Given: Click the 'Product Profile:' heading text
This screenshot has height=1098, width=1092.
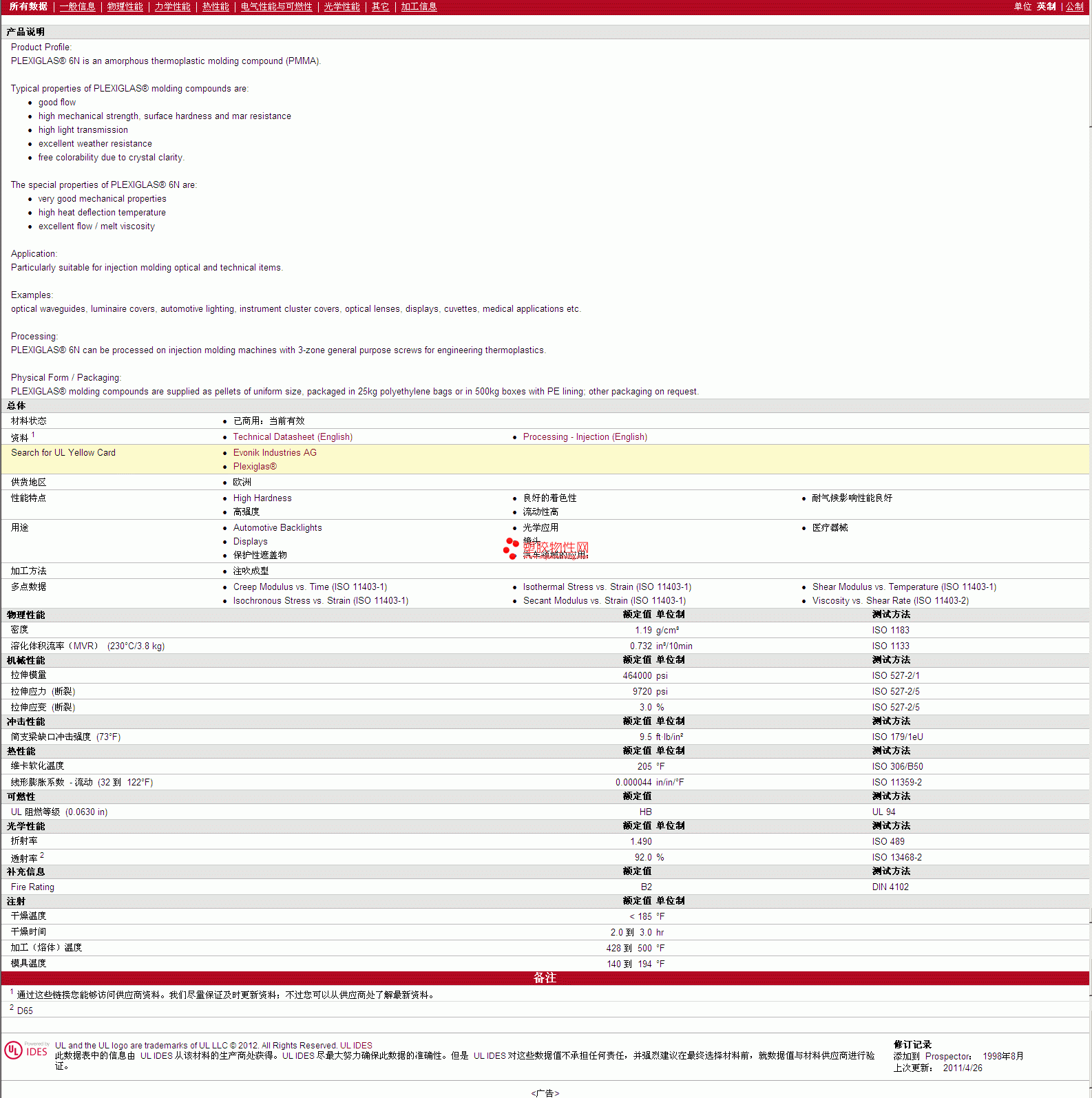Looking at the screenshot, I should [41, 47].
